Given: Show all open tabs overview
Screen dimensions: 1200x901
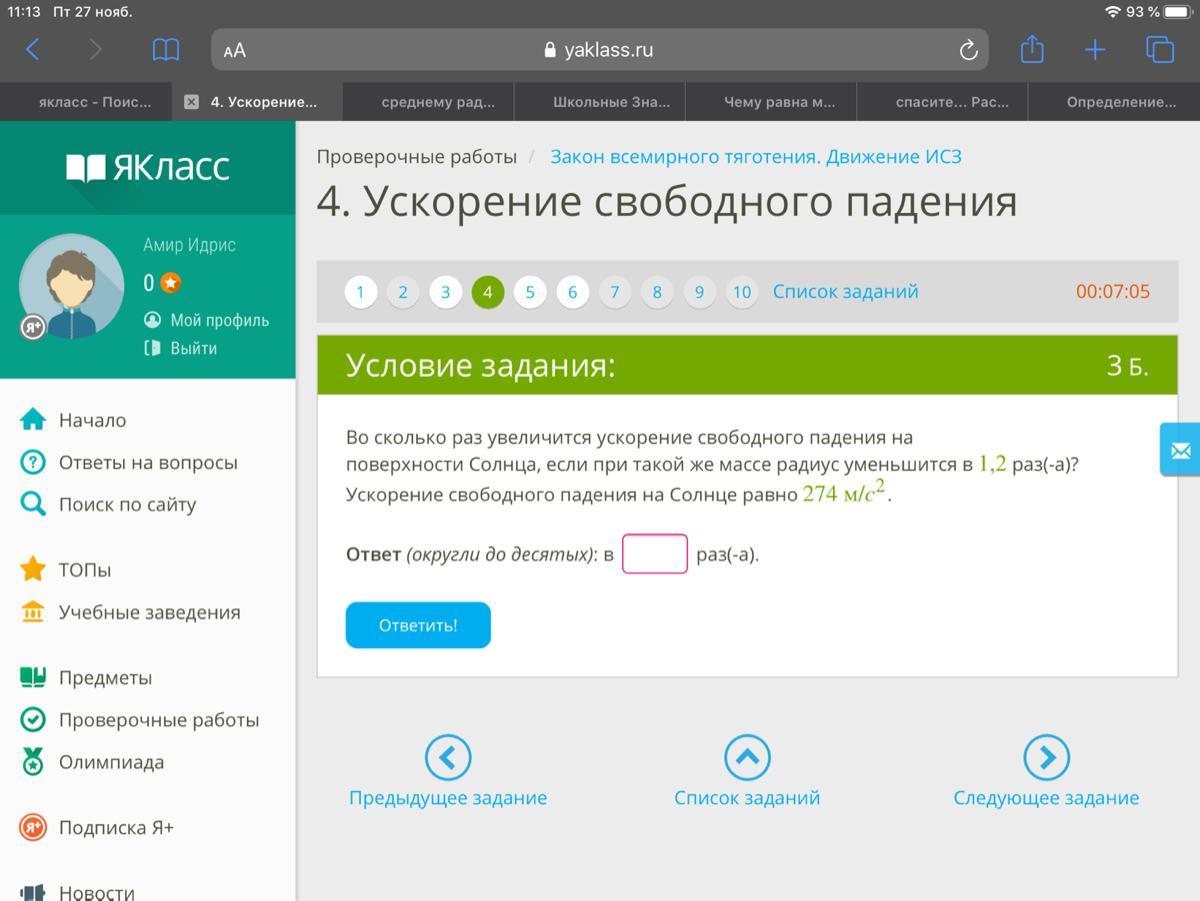Looking at the screenshot, I should (x=1159, y=50).
